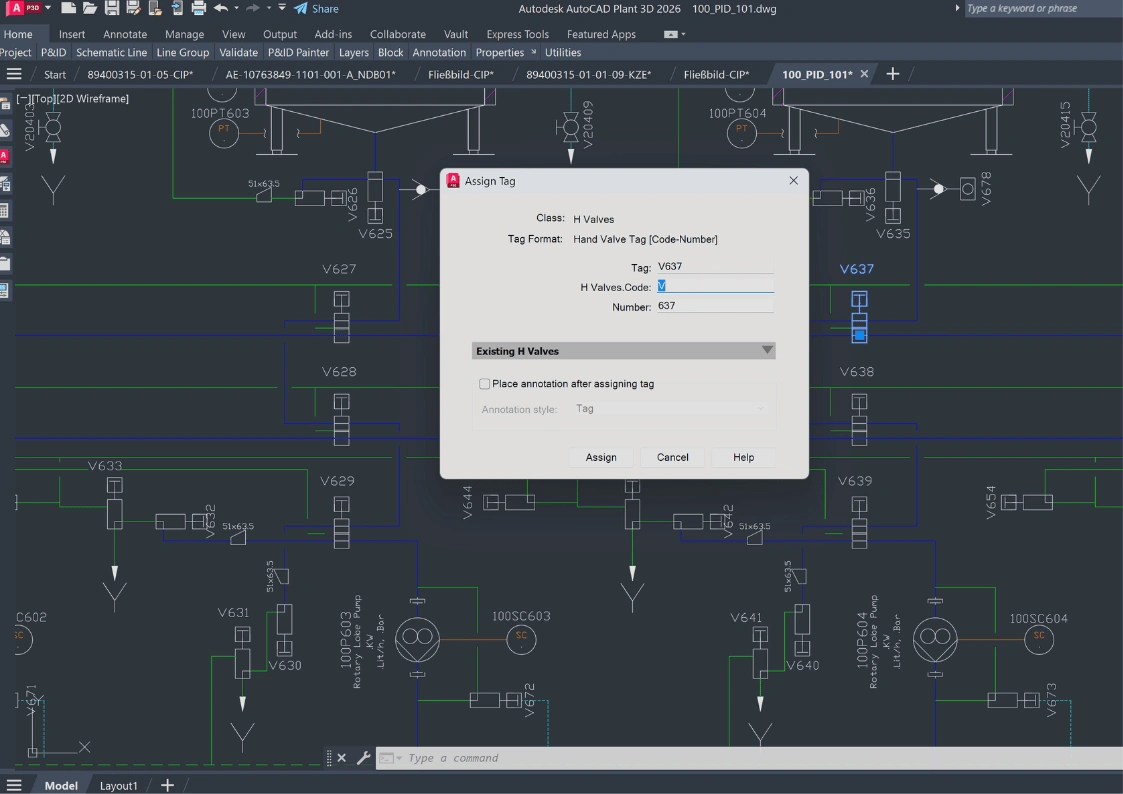Click the grid table icon in left palette strip
The image size is (1123, 794).
4,210
